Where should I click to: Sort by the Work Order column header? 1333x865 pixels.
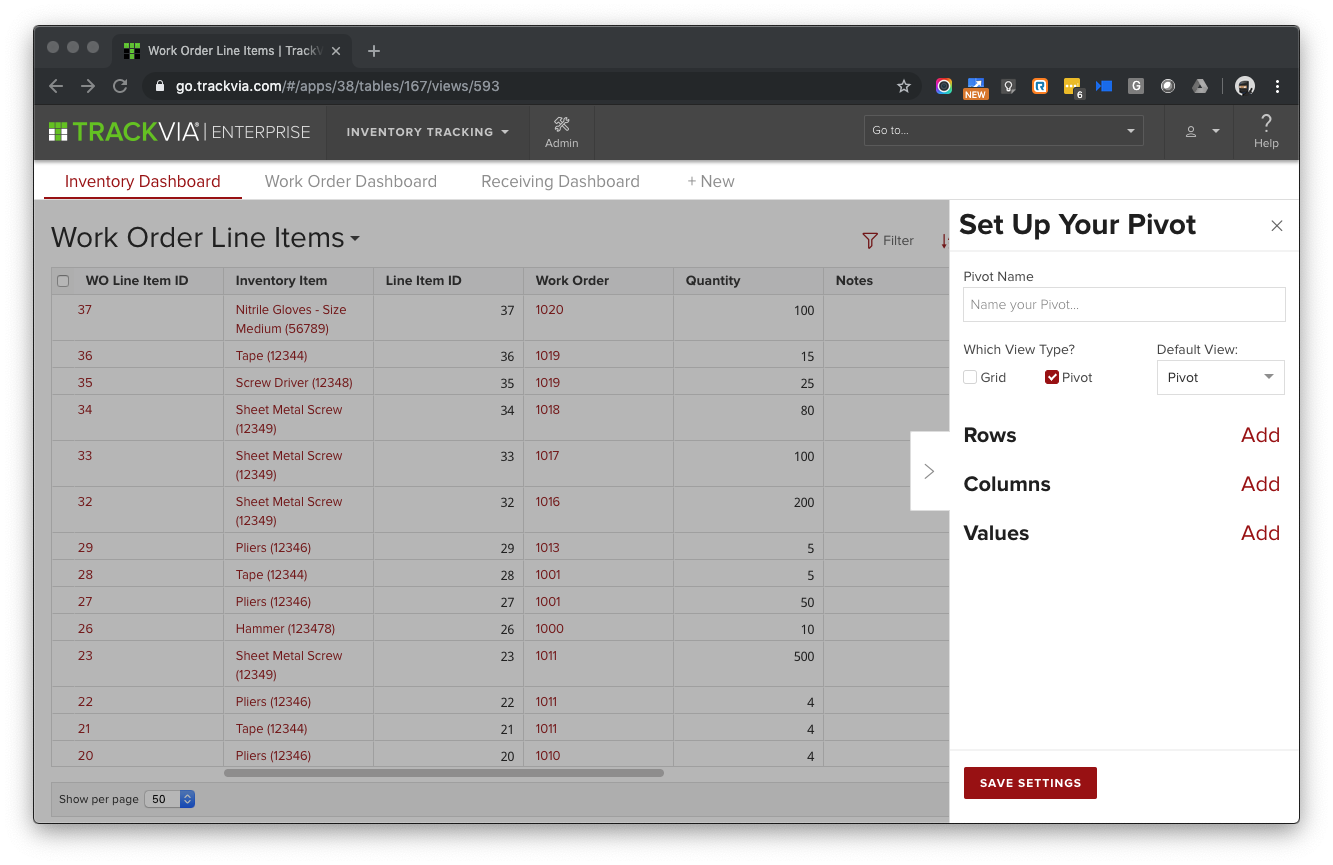(x=572, y=281)
